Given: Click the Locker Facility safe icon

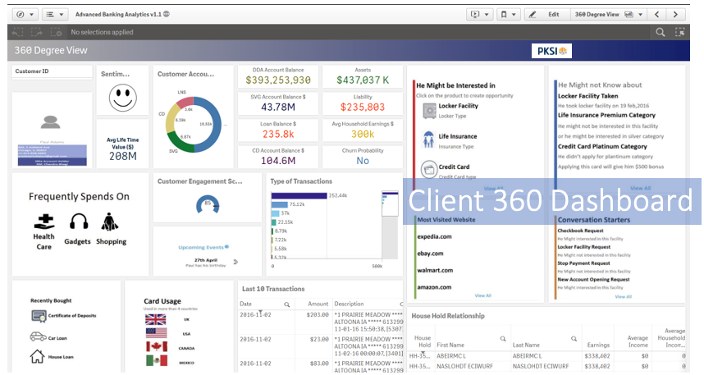Looking at the screenshot, I should tap(429, 110).
